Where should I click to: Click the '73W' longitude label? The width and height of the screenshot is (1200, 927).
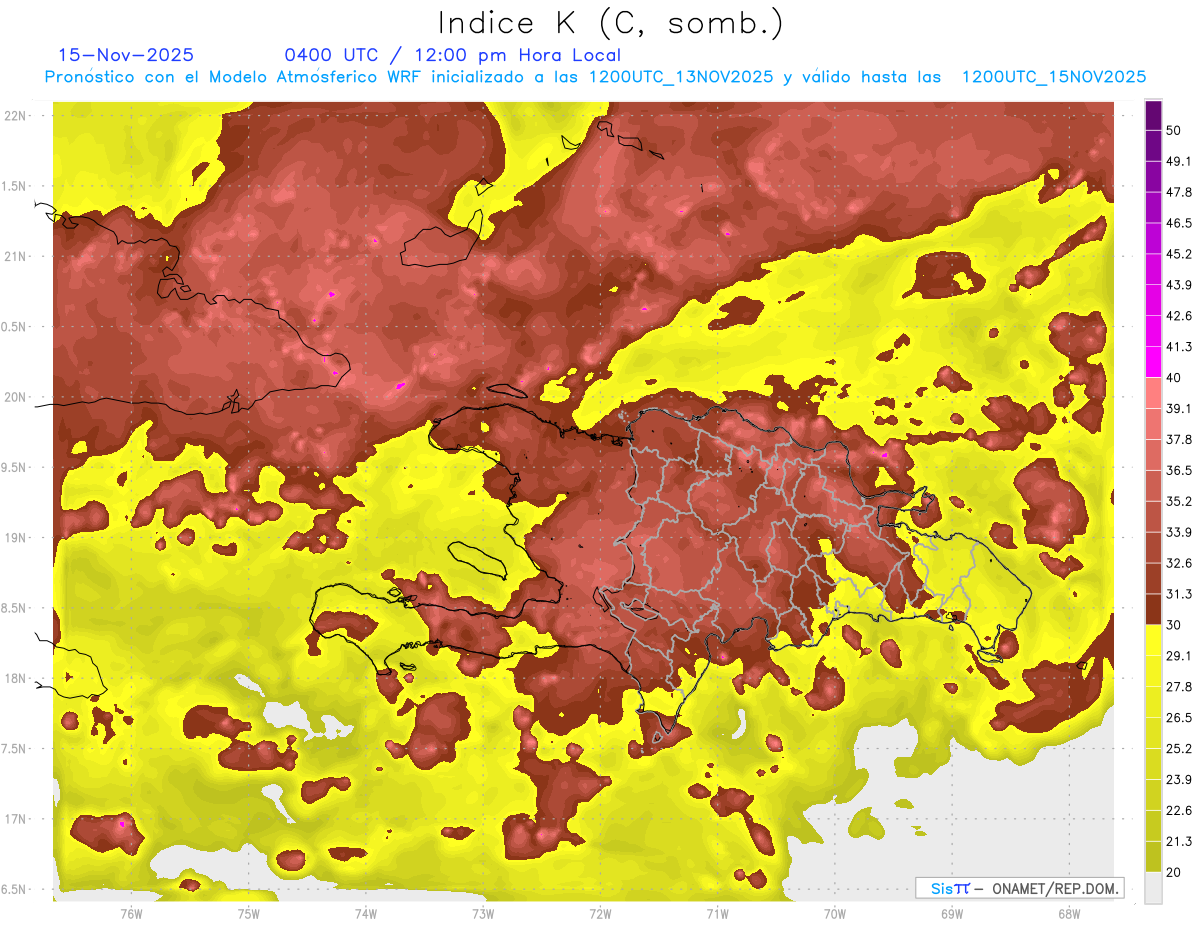[x=483, y=914]
